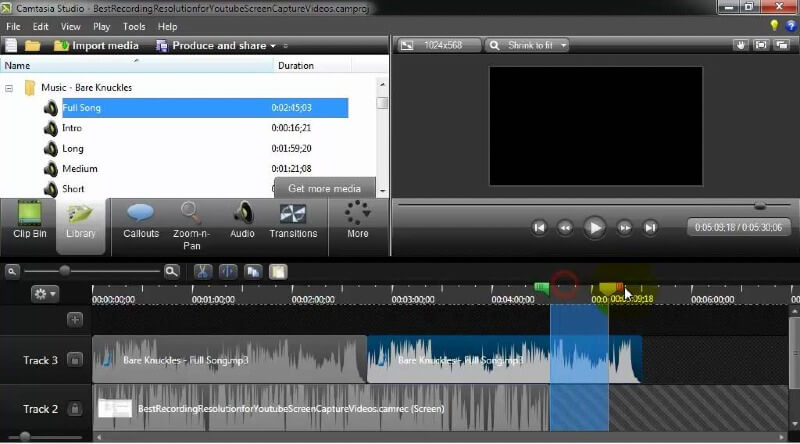
Task: Click library scrollbar down arrow
Action: pyautogui.click(x=382, y=191)
